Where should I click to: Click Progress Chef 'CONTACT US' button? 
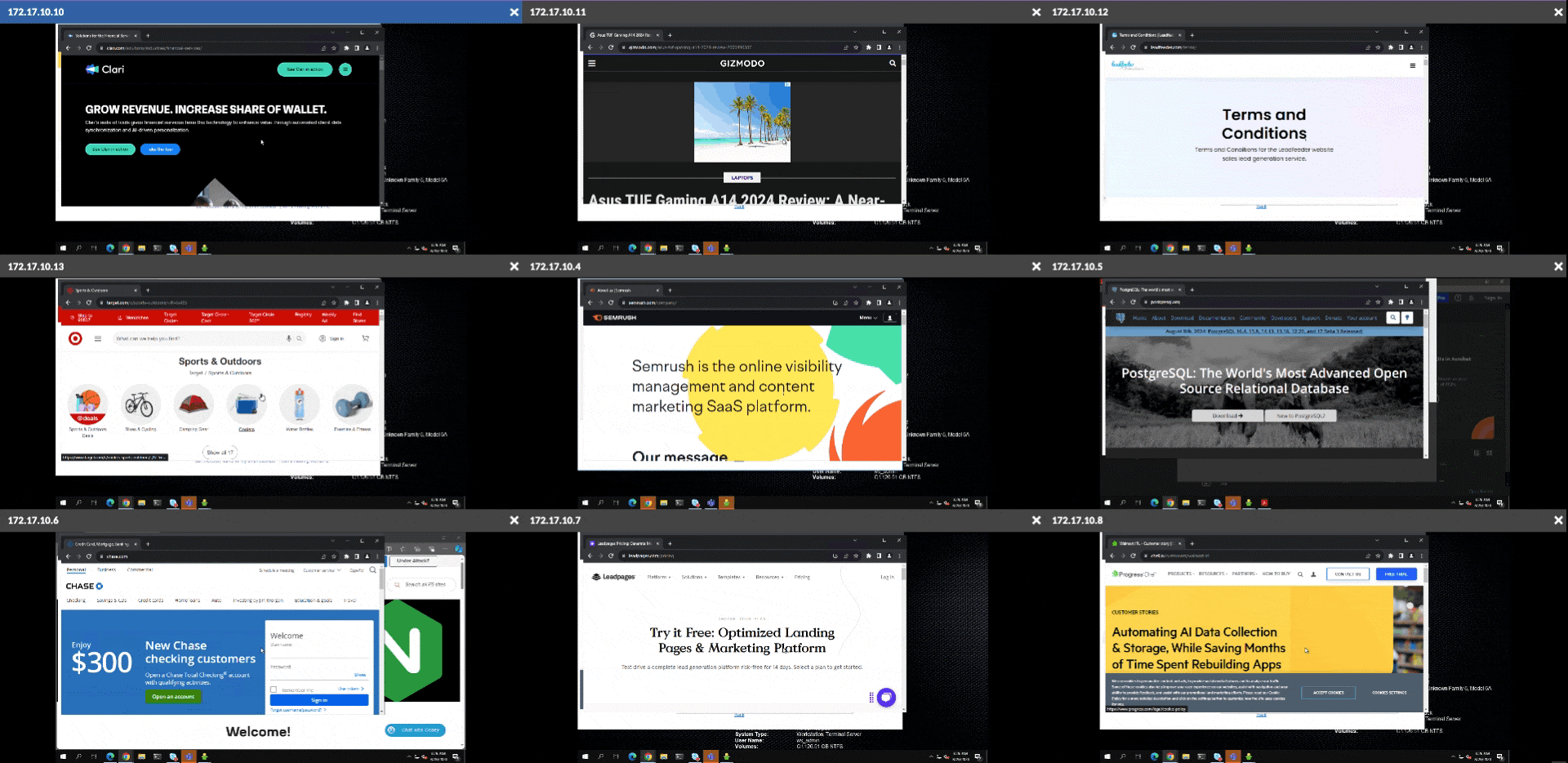(1347, 574)
